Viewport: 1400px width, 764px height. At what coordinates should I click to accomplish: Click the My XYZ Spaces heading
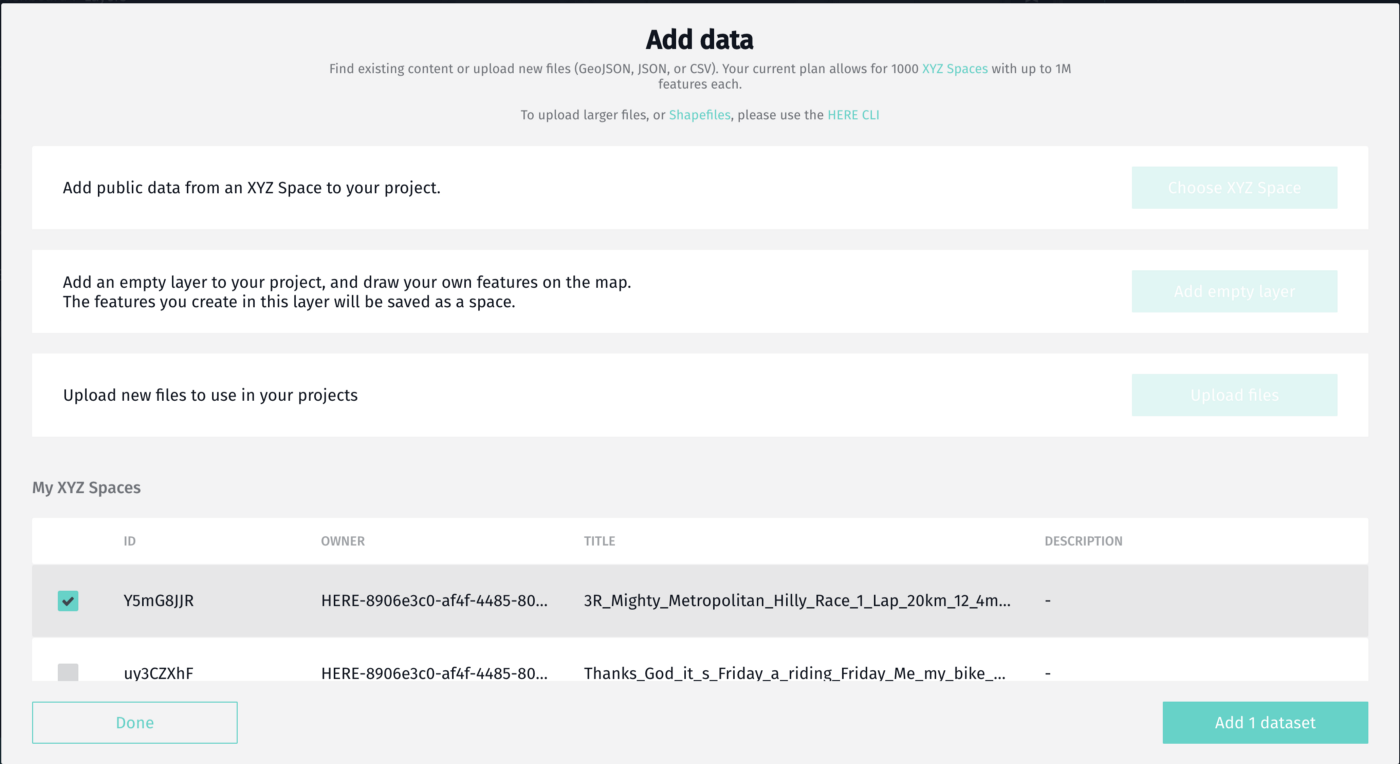point(87,488)
